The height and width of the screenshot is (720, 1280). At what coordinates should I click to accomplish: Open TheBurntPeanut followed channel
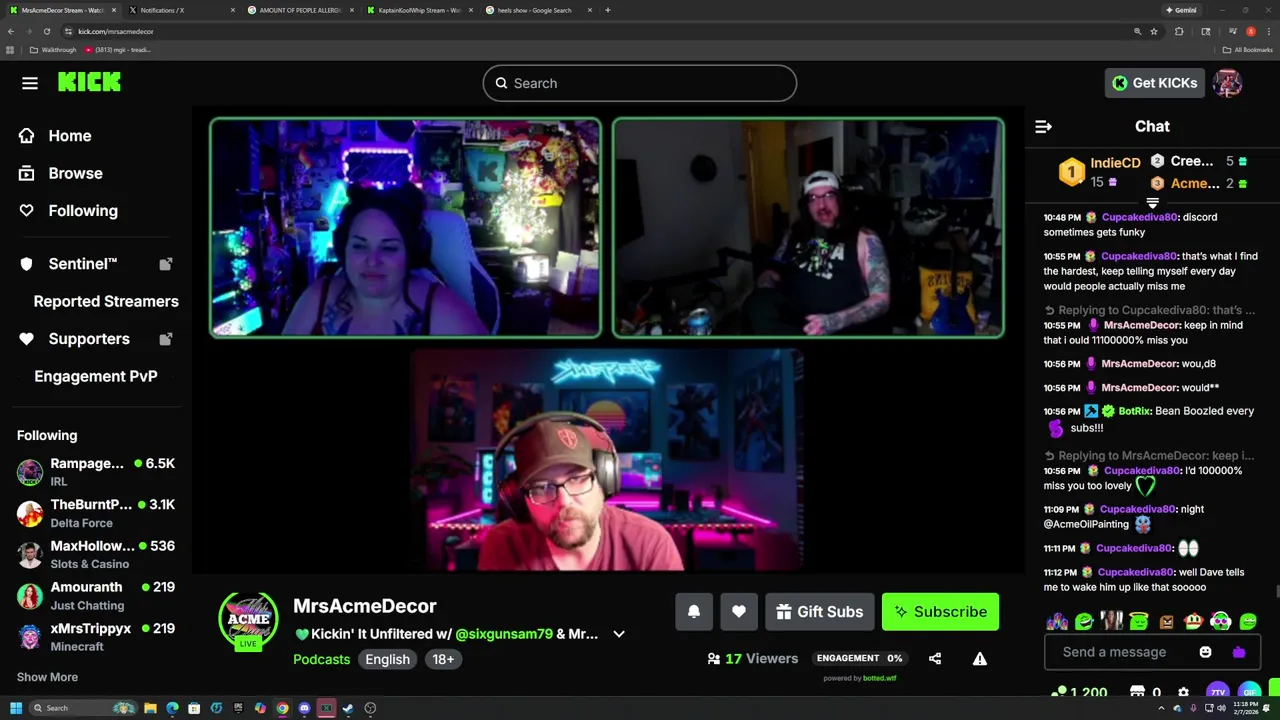(x=96, y=513)
